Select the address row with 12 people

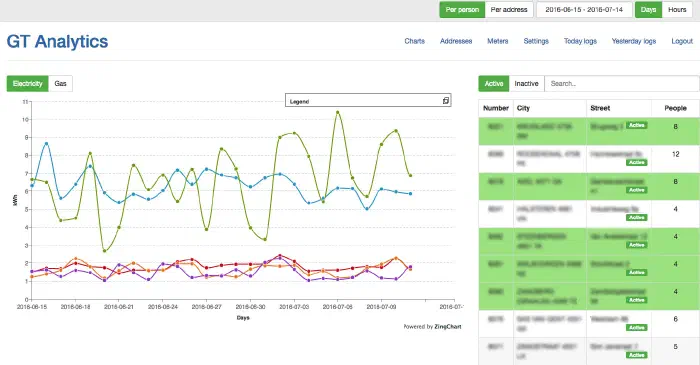(589, 159)
